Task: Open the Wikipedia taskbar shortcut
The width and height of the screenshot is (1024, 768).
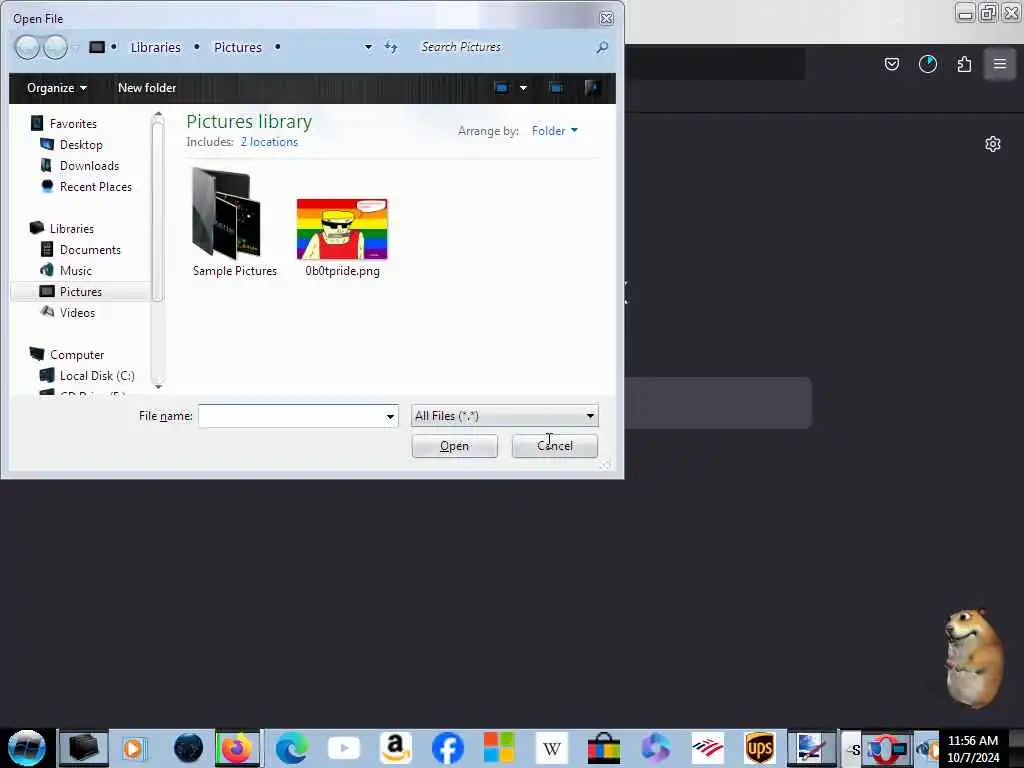Action: pos(552,748)
